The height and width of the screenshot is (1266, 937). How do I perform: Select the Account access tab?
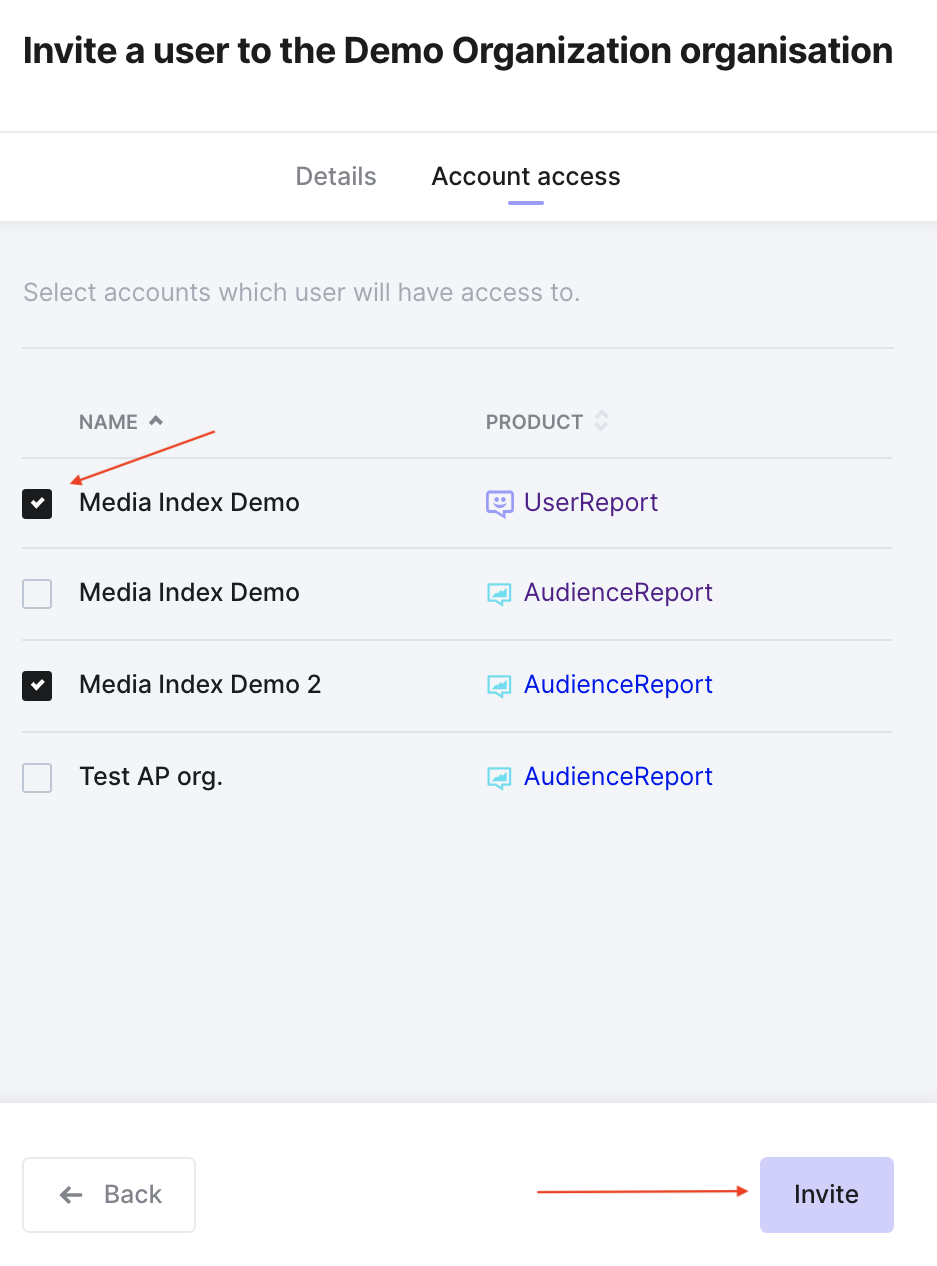coord(526,176)
